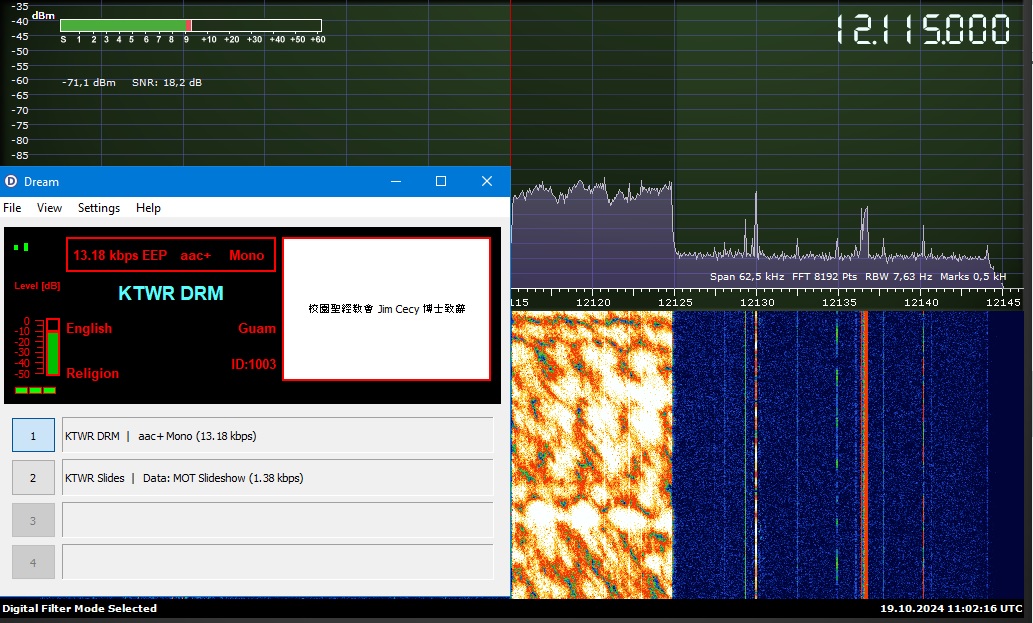Click the 12.115.000 frequency display

922,30
